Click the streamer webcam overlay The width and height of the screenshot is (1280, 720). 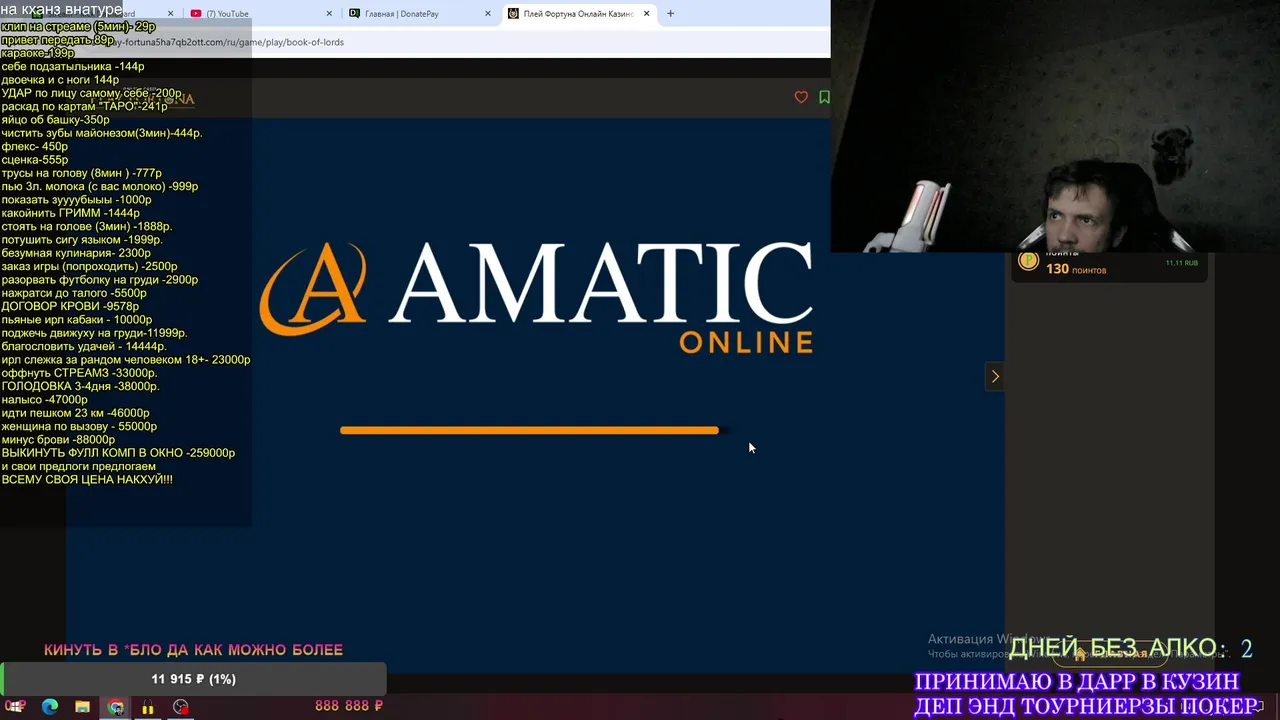tap(1055, 126)
